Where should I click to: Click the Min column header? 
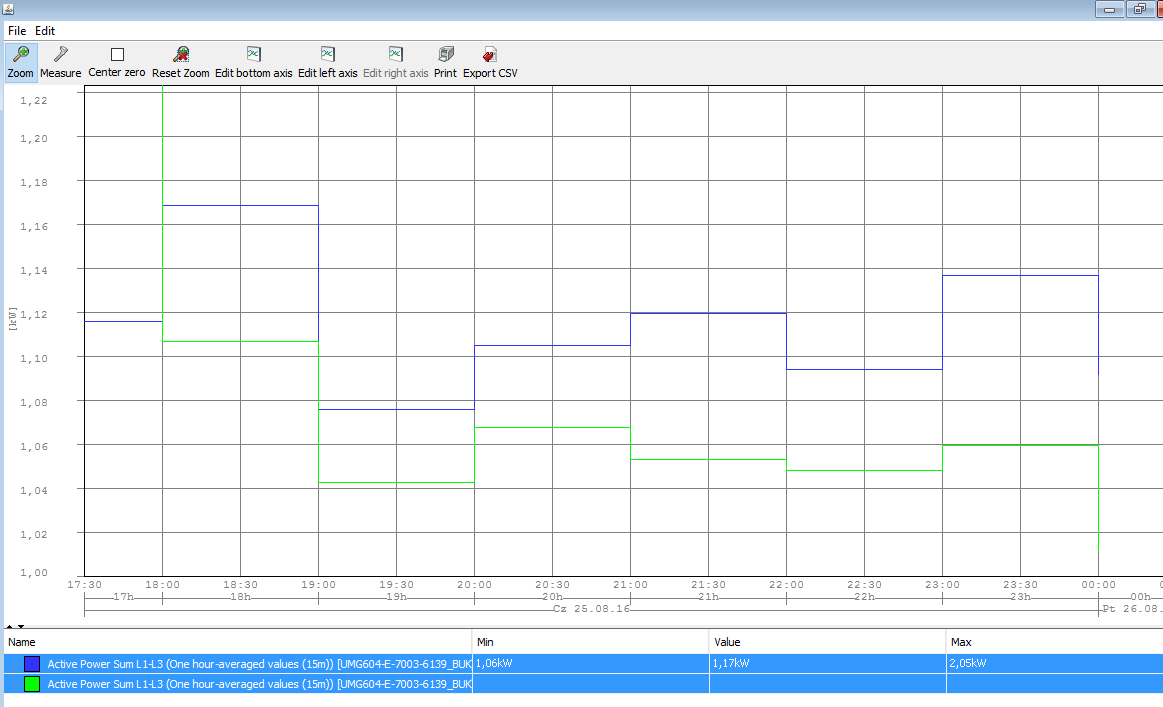point(590,642)
